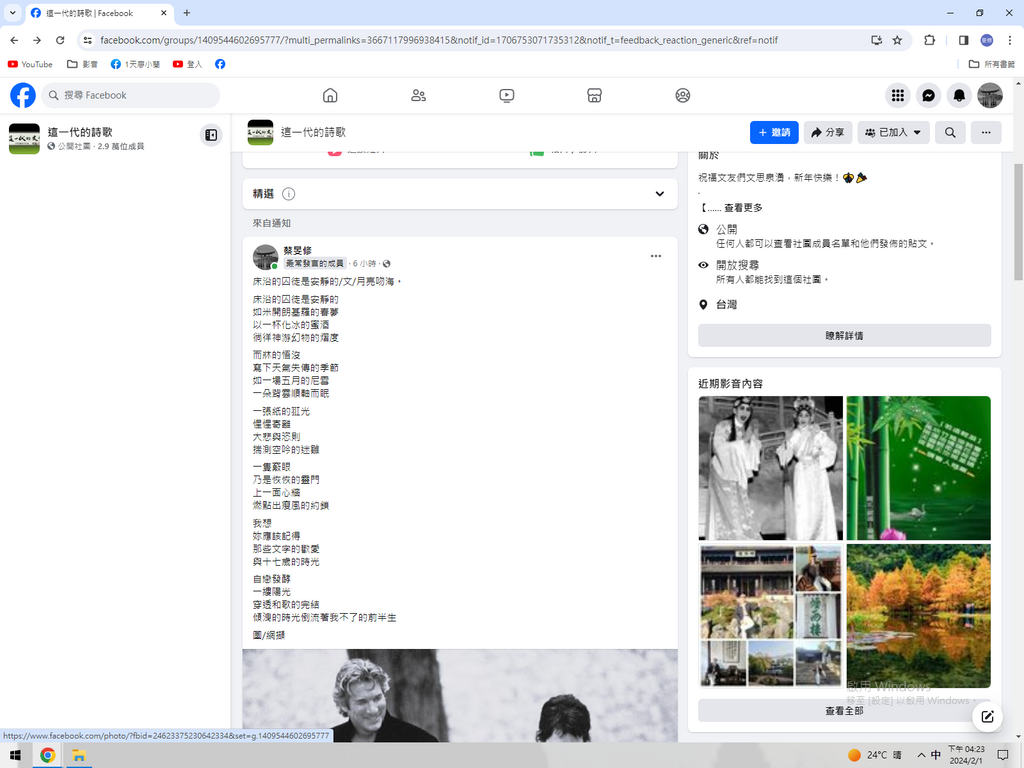Screen dimensions: 1024x768
Task: Click 查看更多 to expand description
Action: tap(743, 208)
